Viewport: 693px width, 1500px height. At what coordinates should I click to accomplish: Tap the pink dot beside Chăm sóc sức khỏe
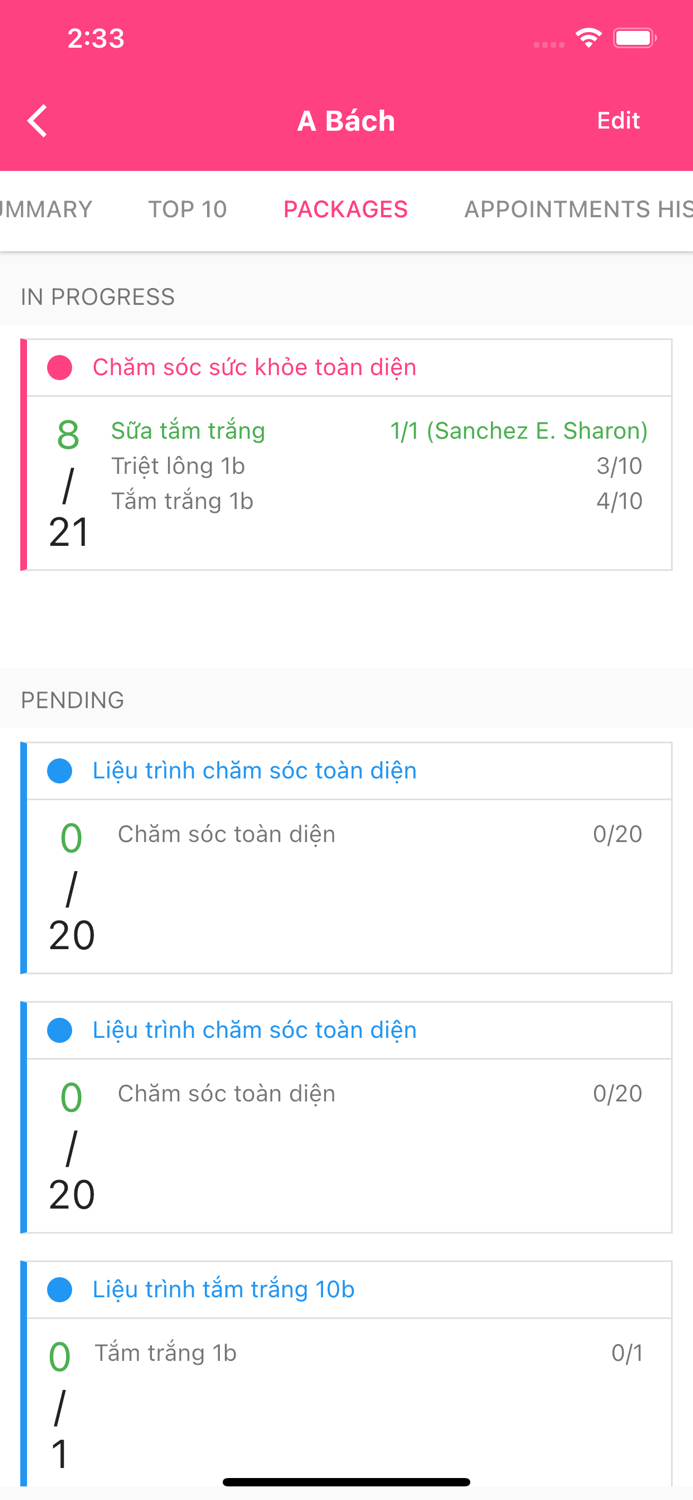60,368
